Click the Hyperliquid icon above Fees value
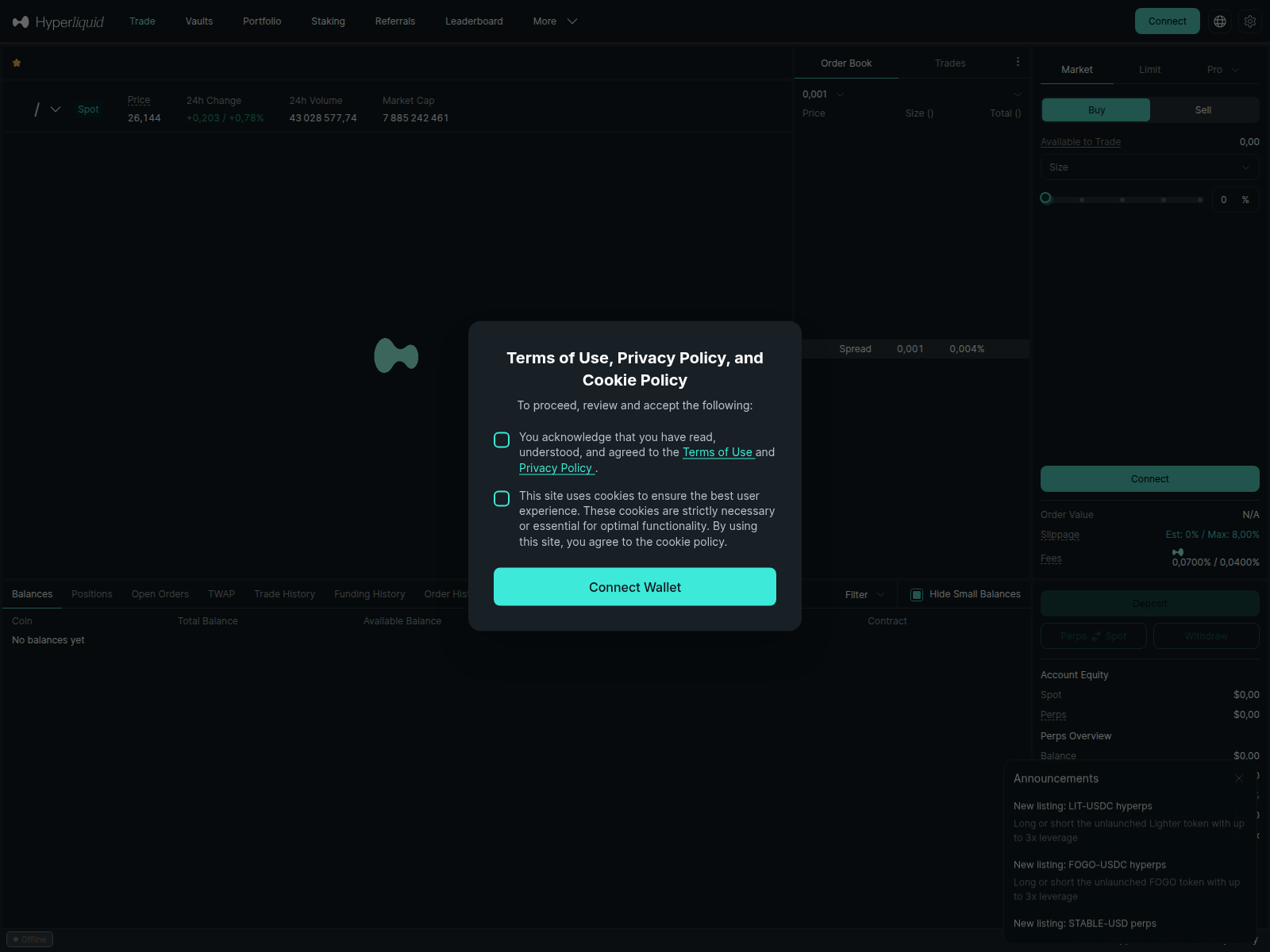 (1178, 552)
